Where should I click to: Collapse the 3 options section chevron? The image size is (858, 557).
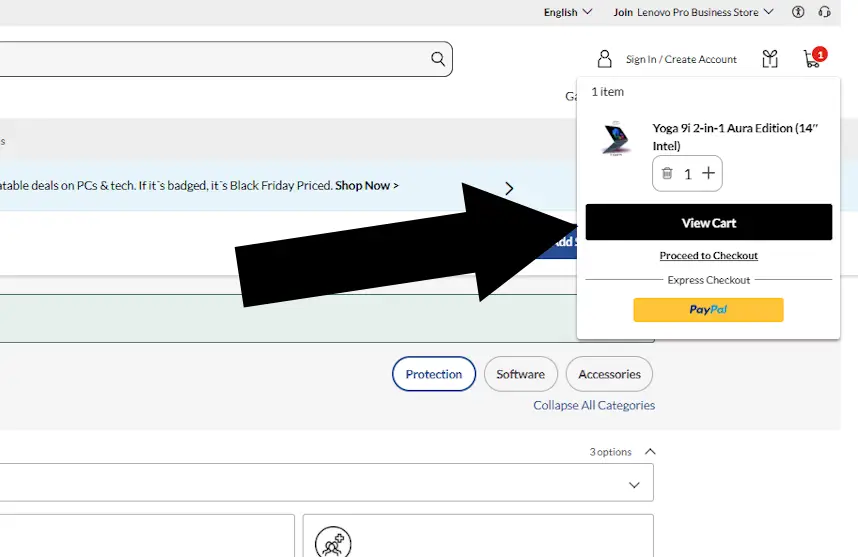650,452
